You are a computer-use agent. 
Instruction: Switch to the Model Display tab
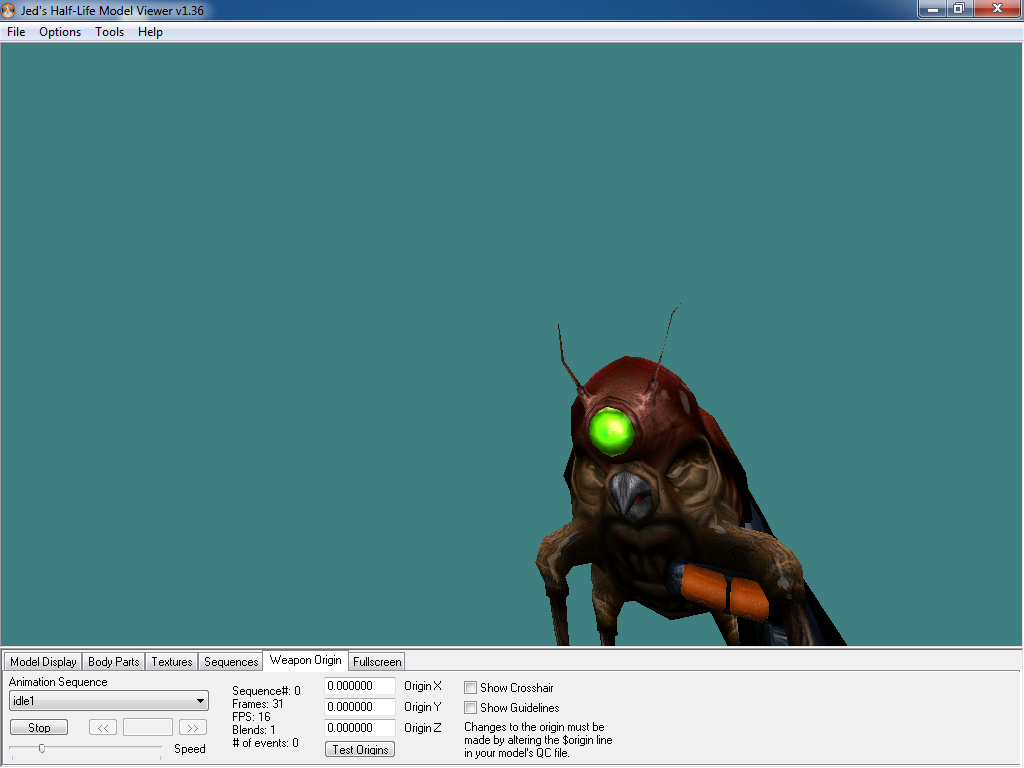43,662
